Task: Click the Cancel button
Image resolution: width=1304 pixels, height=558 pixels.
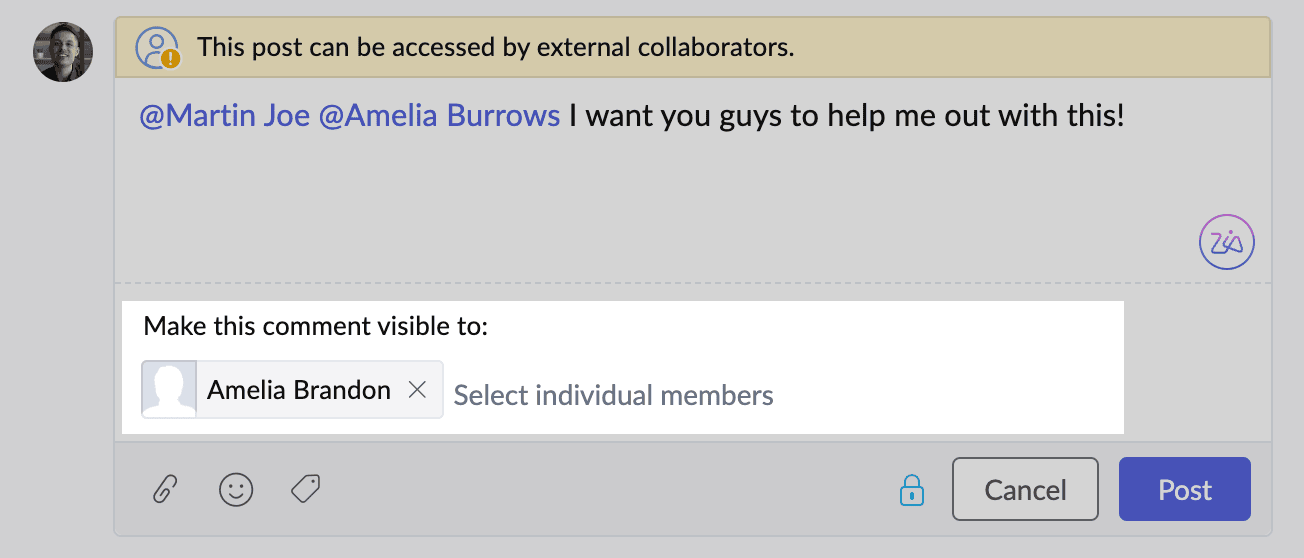Action: click(1025, 489)
